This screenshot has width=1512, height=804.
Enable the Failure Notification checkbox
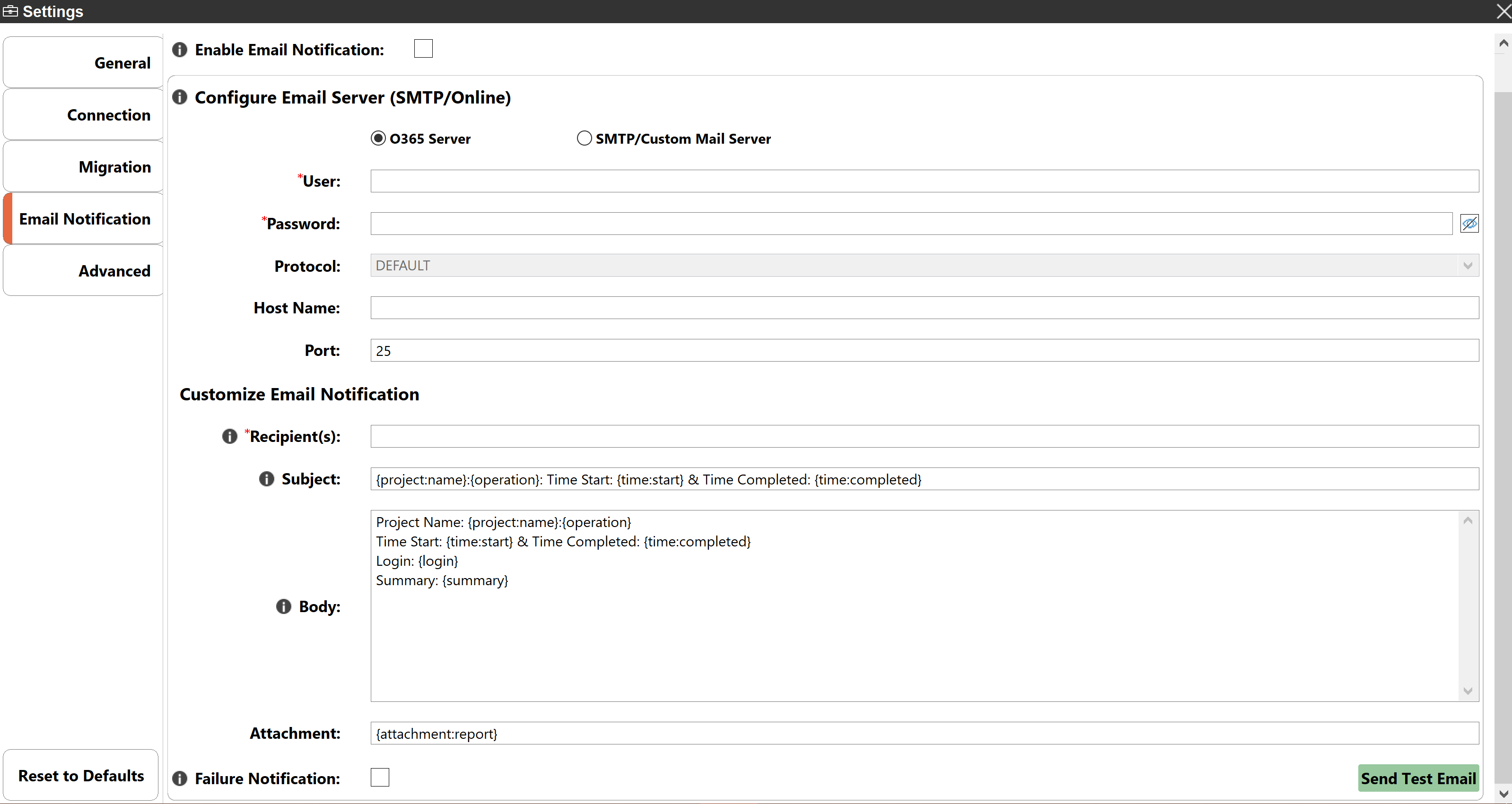point(380,777)
